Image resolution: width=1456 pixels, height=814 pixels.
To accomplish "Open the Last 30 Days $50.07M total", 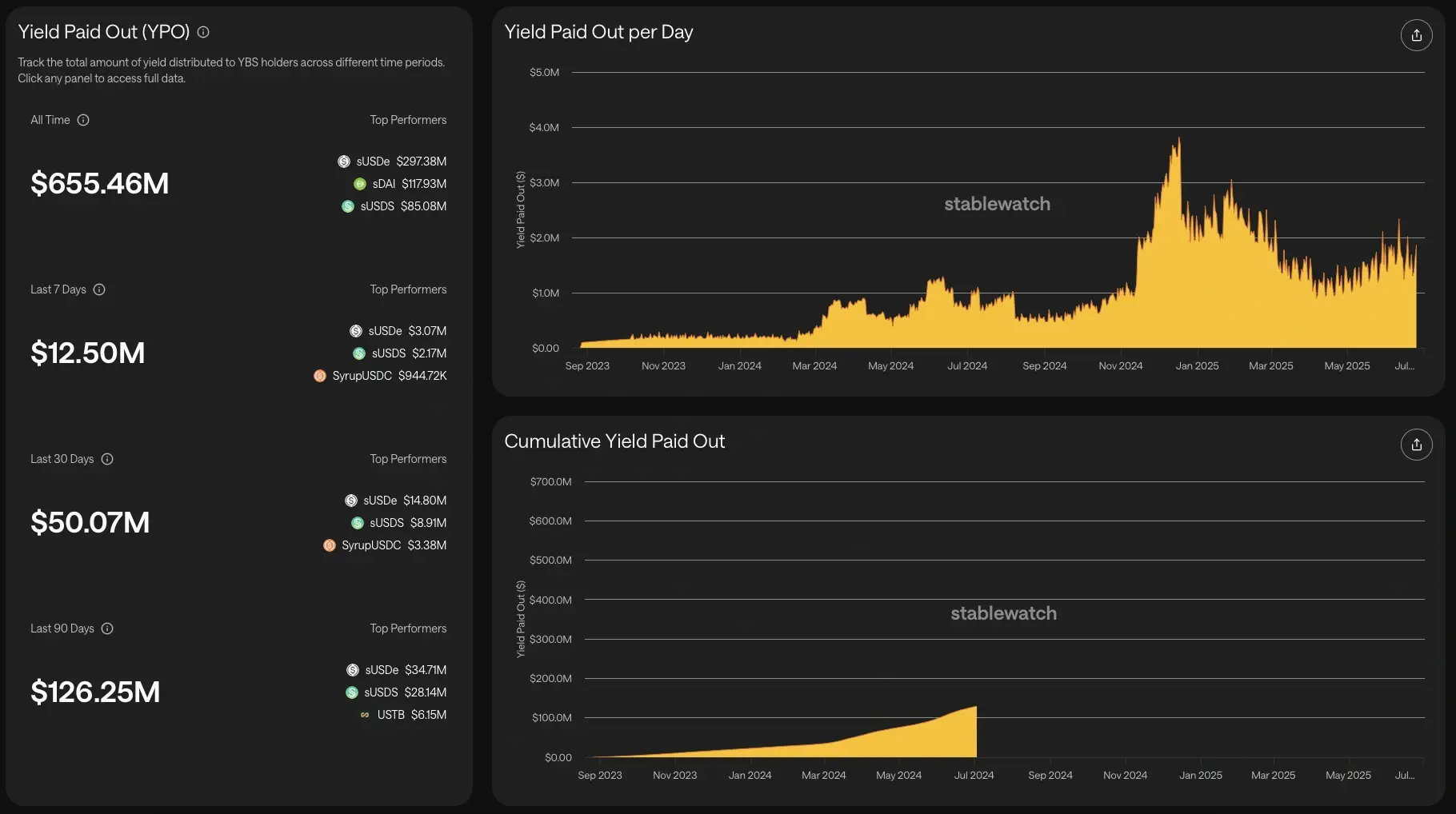I will click(90, 522).
